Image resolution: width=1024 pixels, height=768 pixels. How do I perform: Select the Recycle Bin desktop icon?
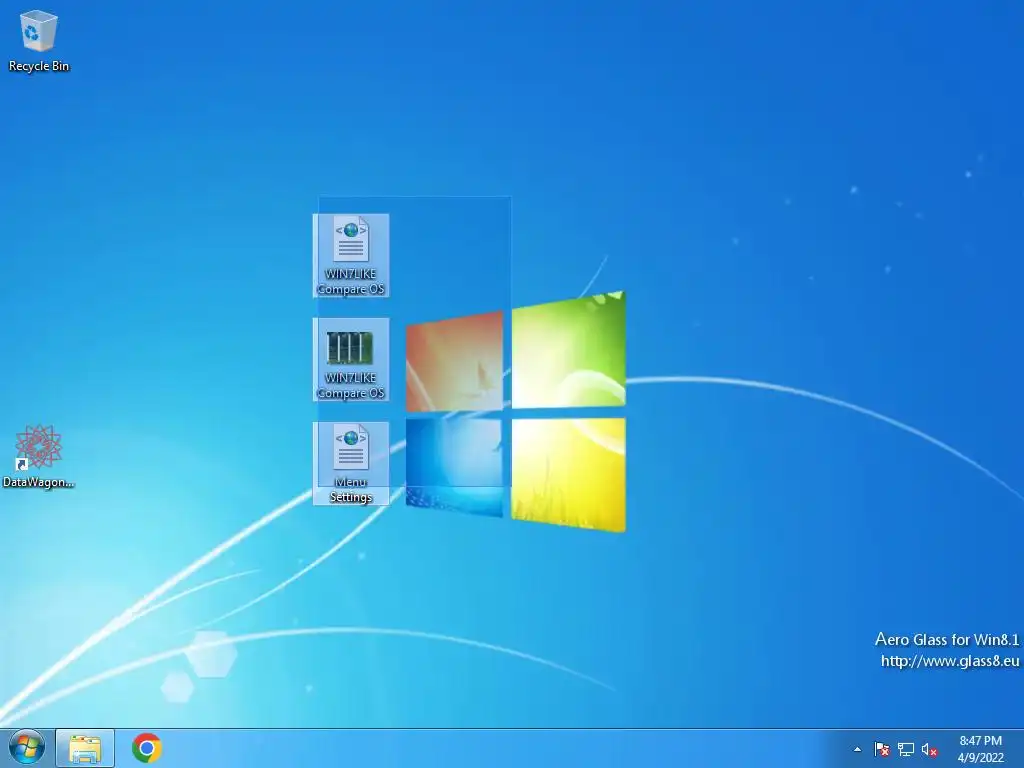39,40
